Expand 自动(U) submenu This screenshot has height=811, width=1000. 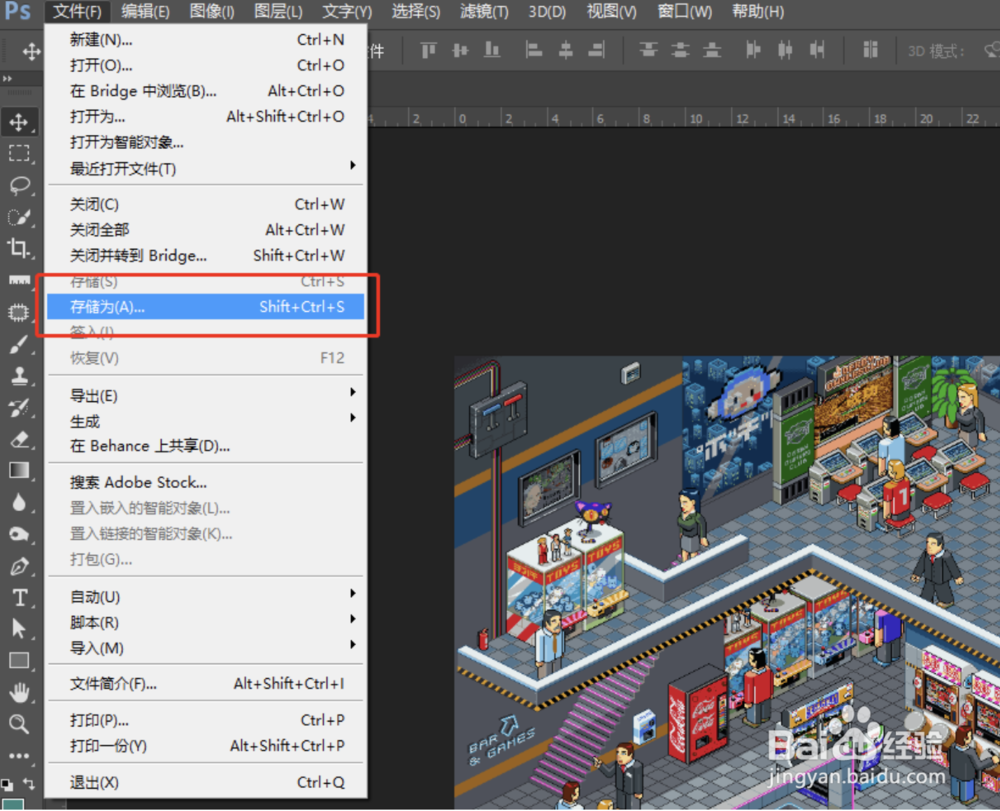205,597
